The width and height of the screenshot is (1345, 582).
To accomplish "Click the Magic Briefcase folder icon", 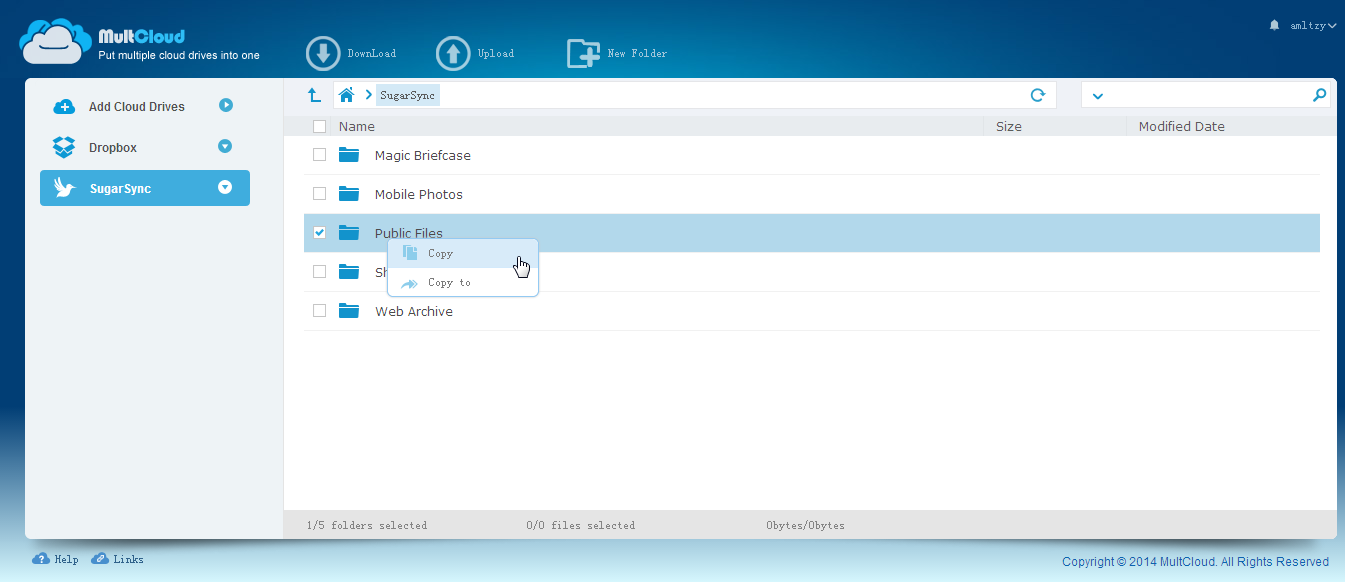I will [349, 155].
